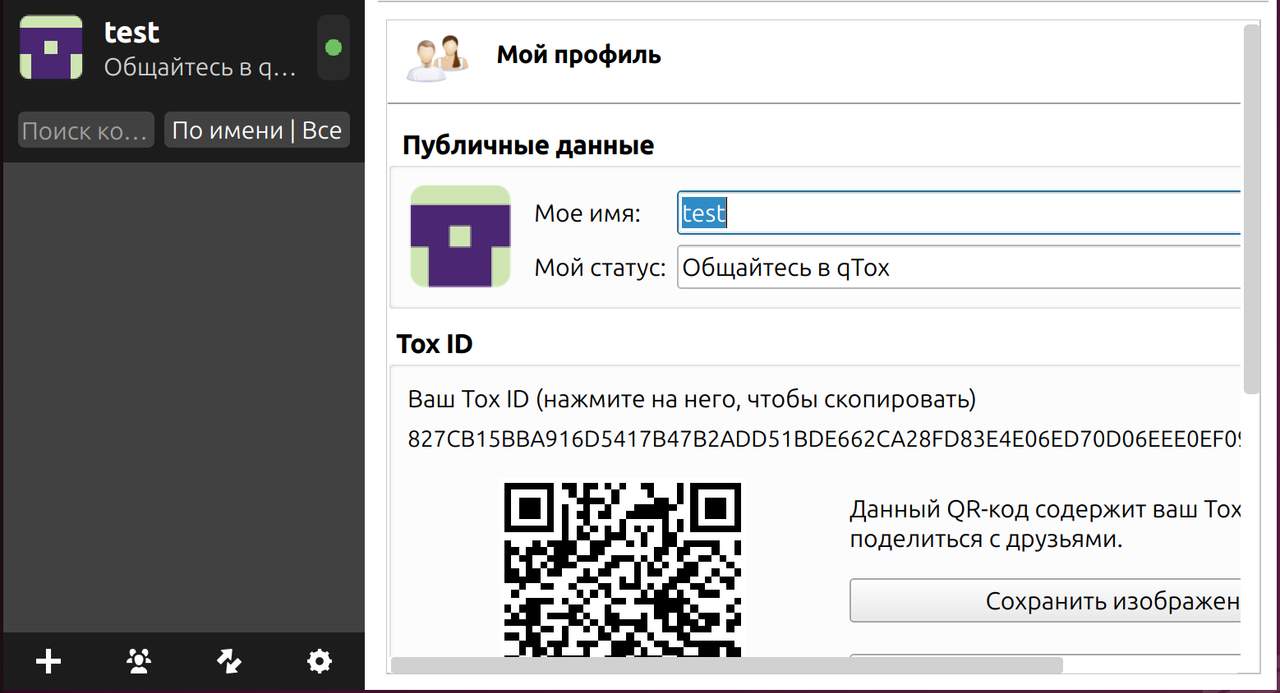The height and width of the screenshot is (693, 1280).
Task: Click the 'Публичные данные' section heading
Action: pos(528,145)
